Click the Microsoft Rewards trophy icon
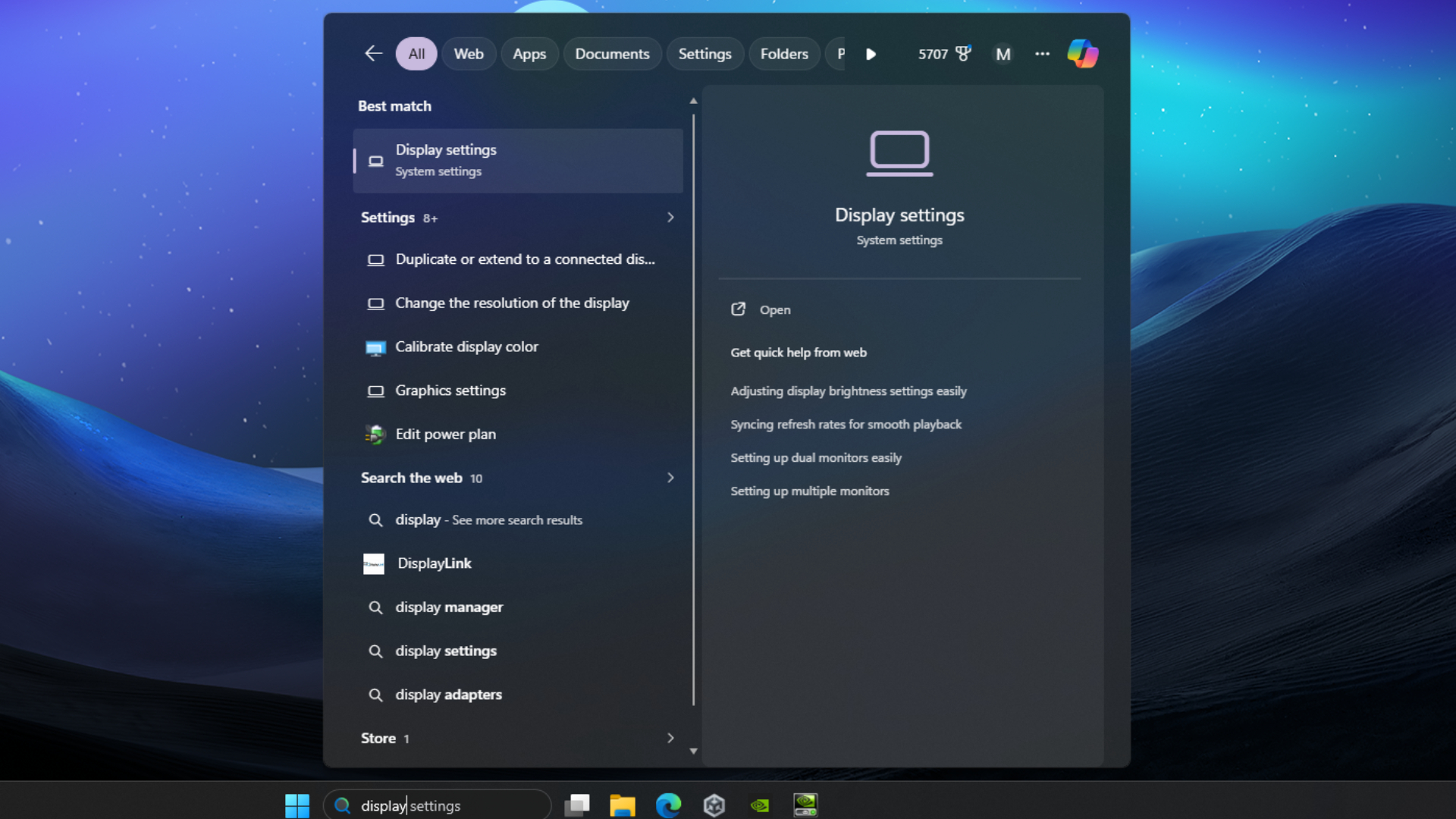 pyautogui.click(x=963, y=53)
